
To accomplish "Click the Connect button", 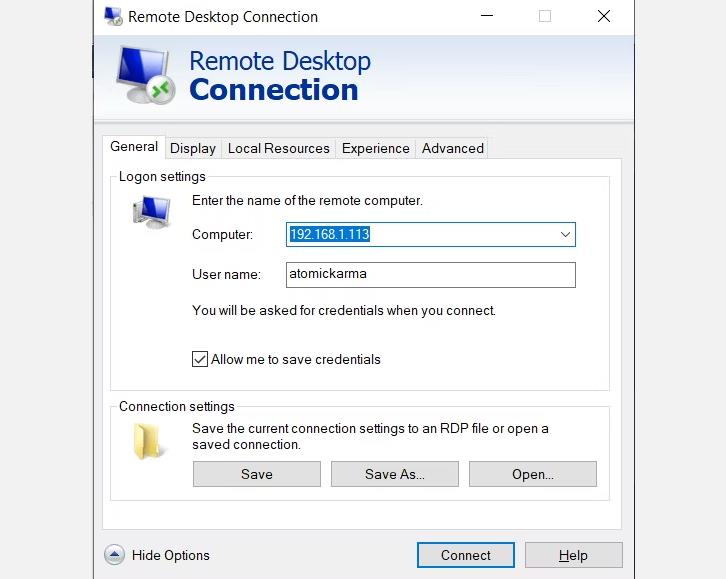I will click(465, 555).
